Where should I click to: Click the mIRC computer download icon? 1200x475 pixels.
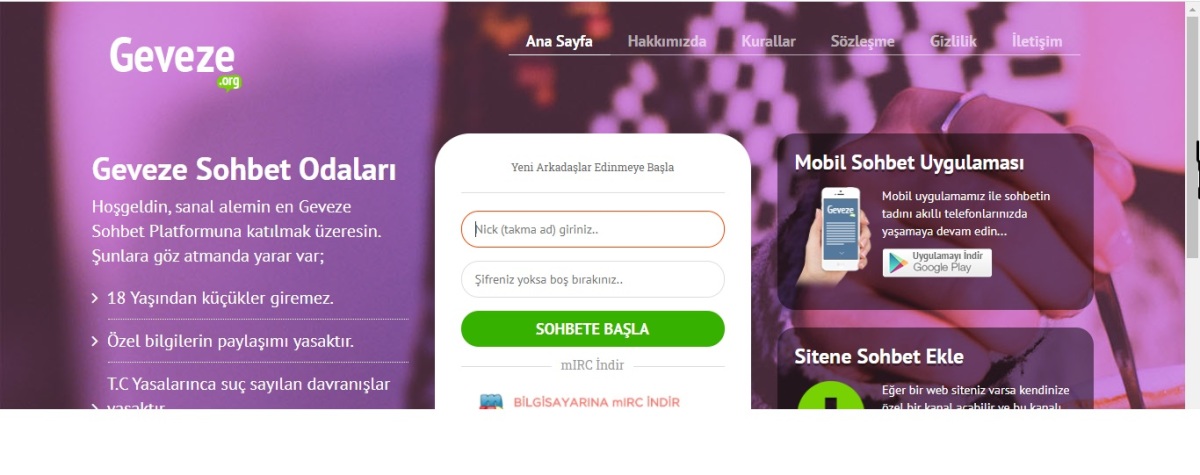pyautogui.click(x=491, y=402)
